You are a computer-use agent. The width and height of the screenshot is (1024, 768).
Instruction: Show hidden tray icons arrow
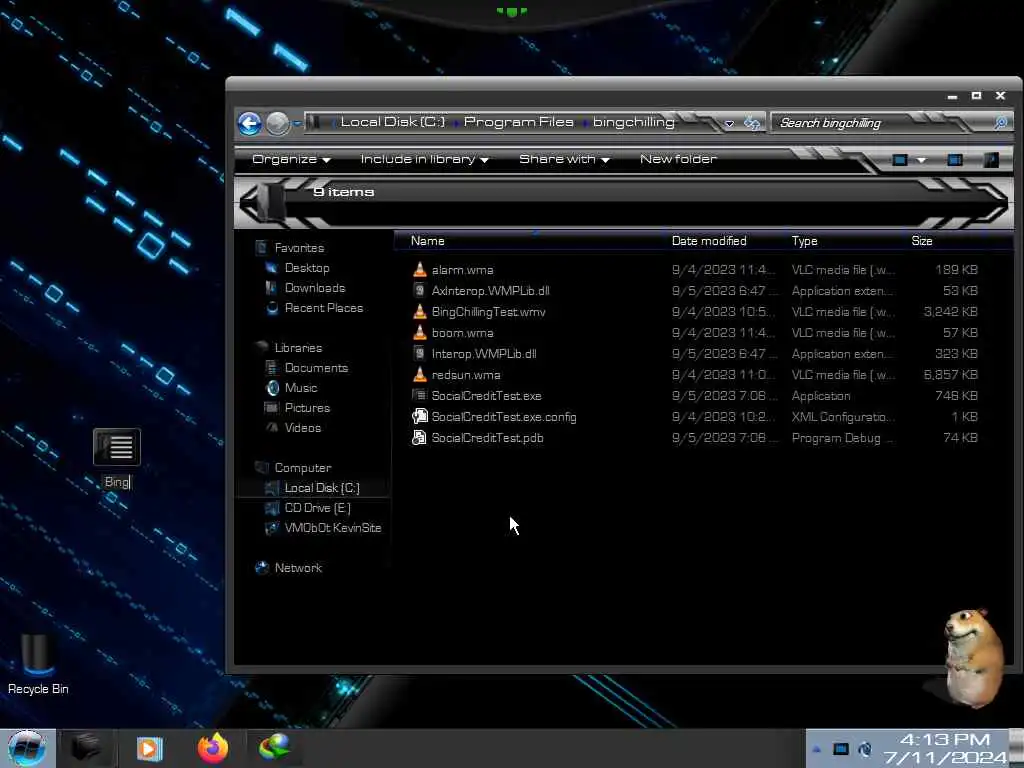816,750
